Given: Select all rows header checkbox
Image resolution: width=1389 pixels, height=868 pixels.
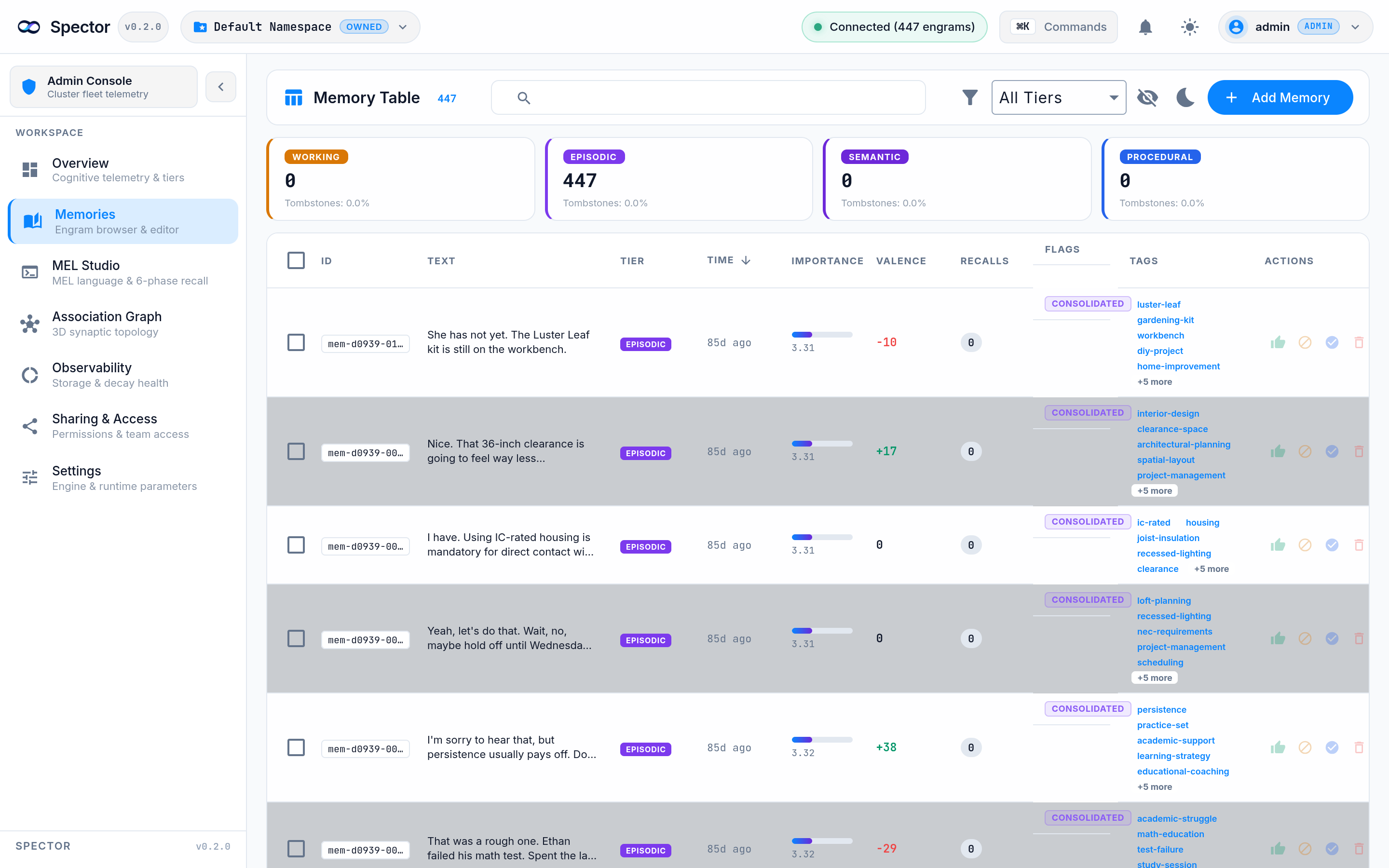Looking at the screenshot, I should click(x=296, y=260).
